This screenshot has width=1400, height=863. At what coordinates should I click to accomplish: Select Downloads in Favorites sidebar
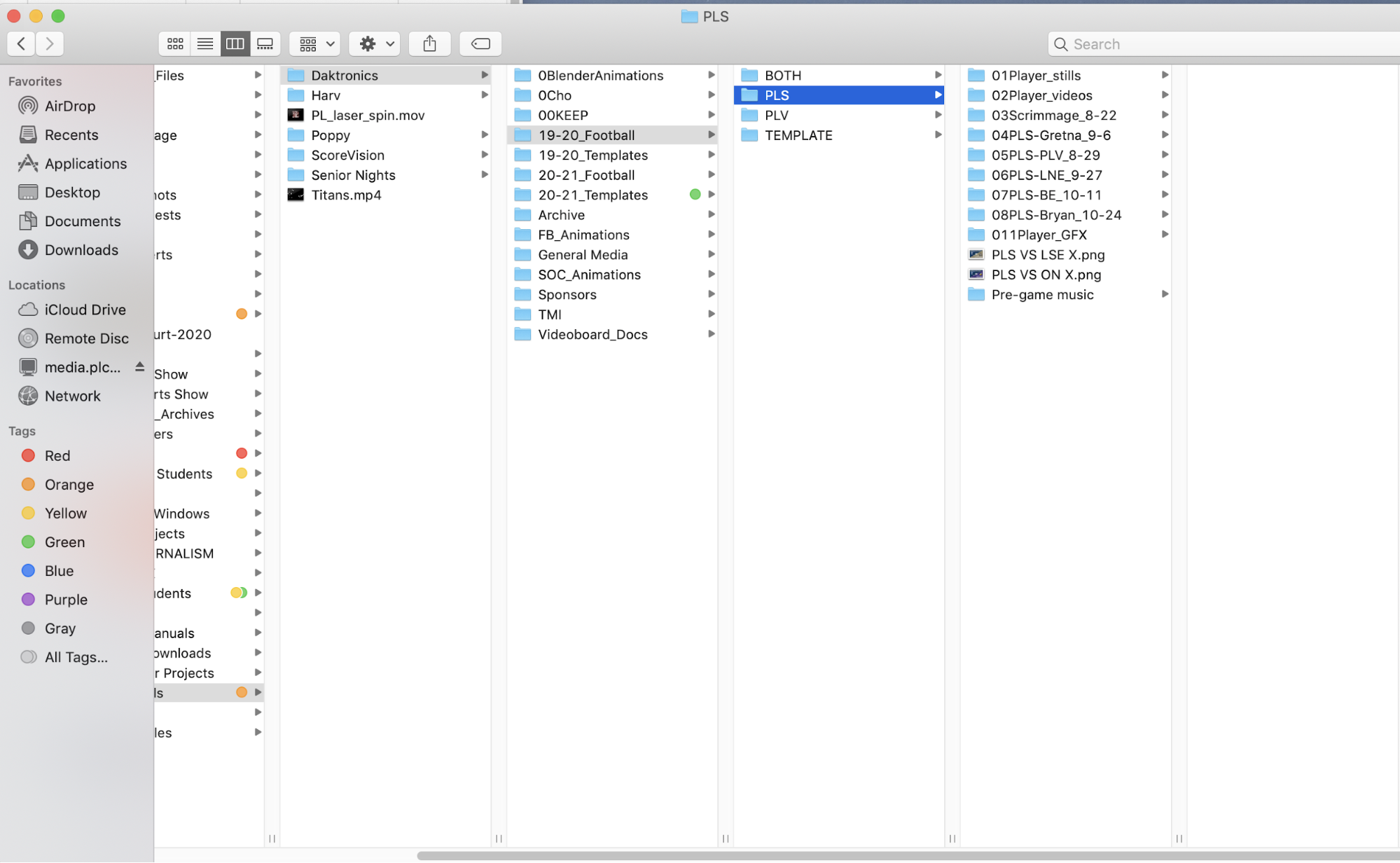81,250
